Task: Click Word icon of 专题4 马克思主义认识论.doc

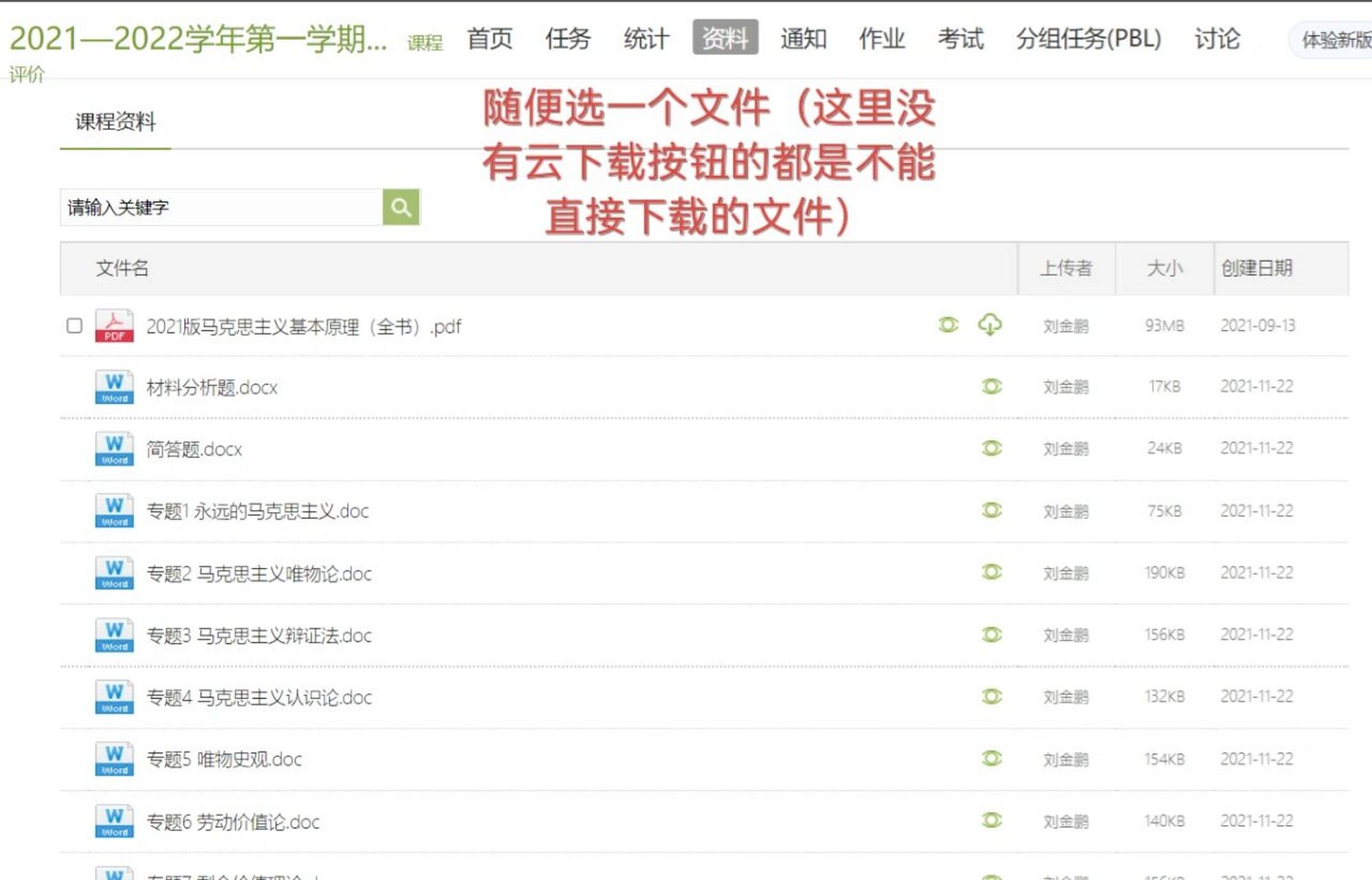Action: [x=114, y=697]
